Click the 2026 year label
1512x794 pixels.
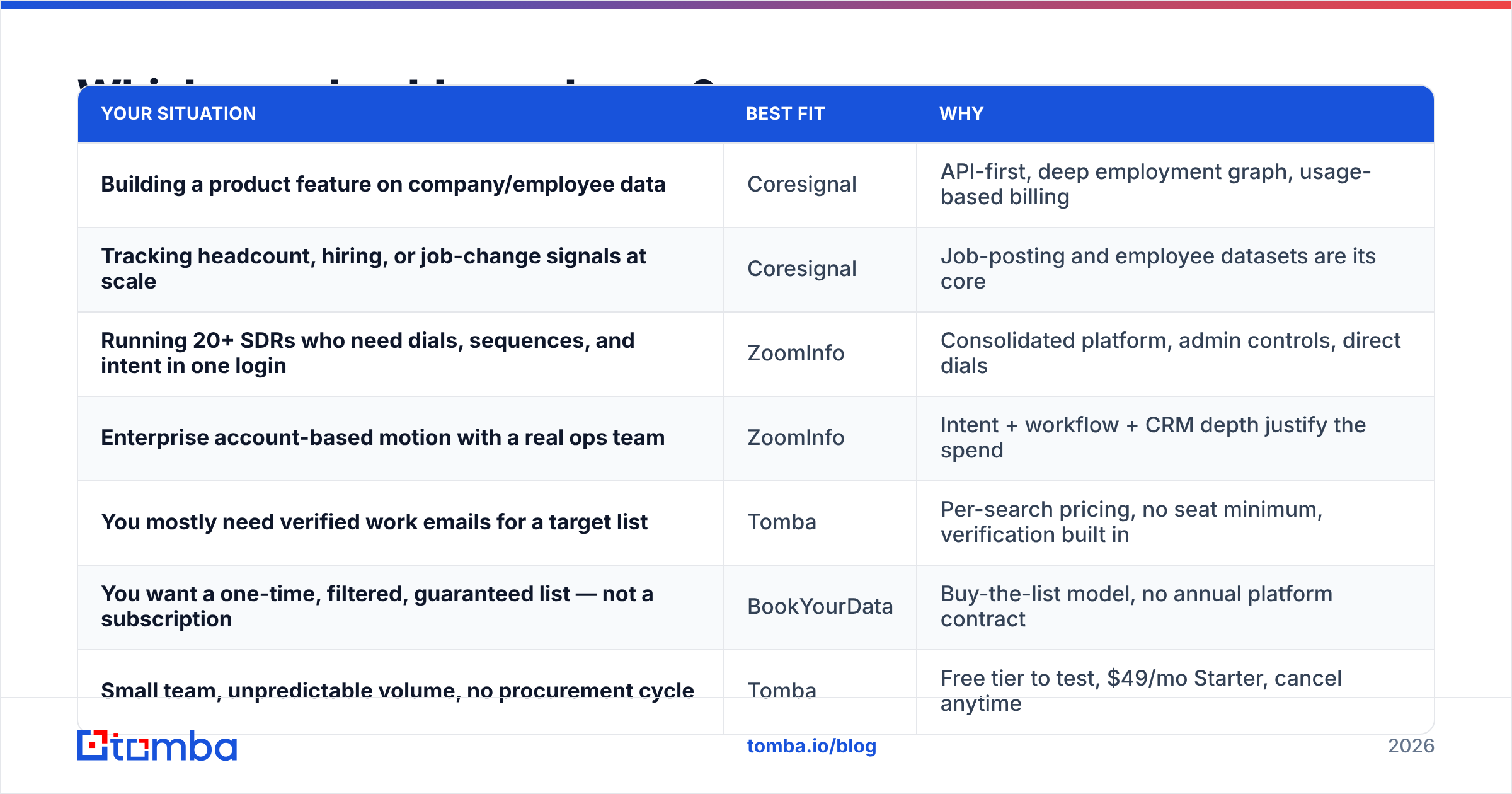(x=1411, y=746)
